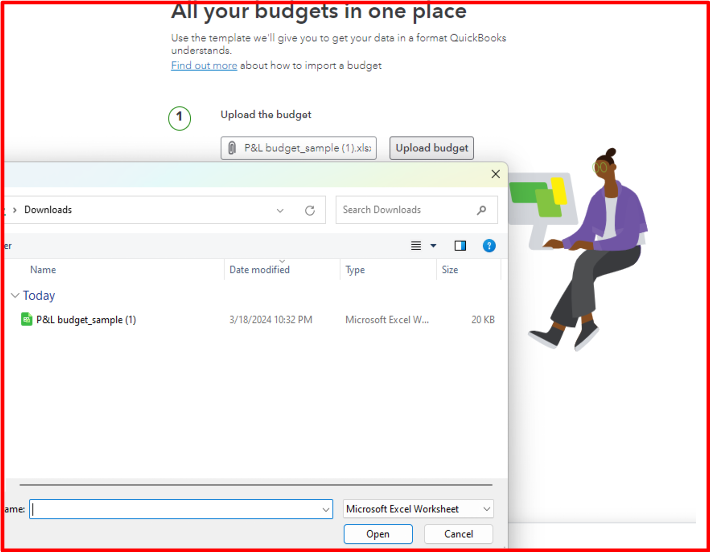Click in the Search Downloads box

point(417,210)
